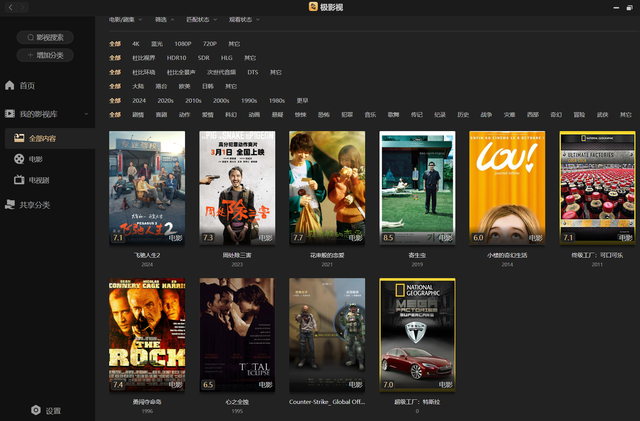Filter by region 大陆
The width and height of the screenshot is (640, 421).
138,86
